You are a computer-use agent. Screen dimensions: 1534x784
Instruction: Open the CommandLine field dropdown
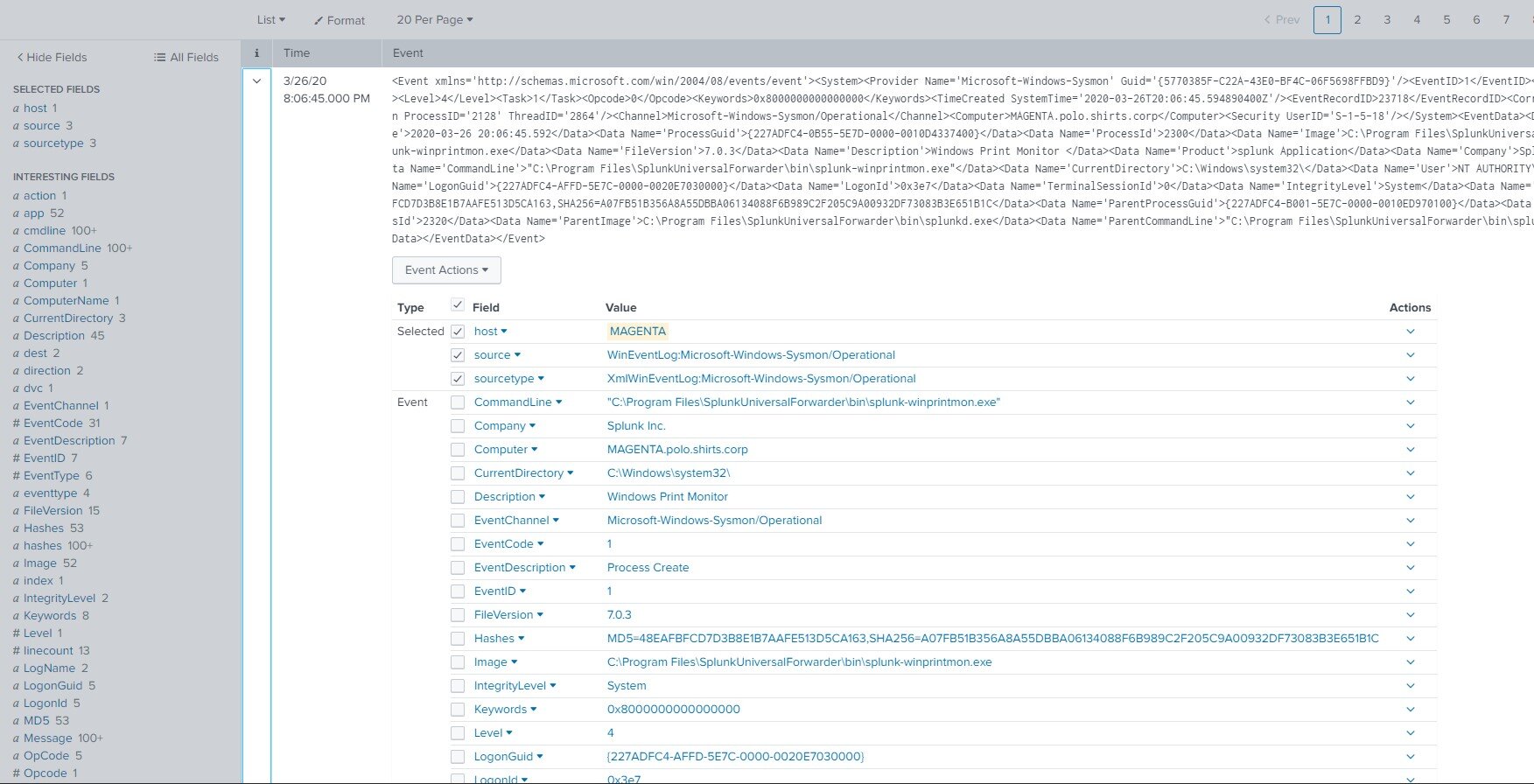pyautogui.click(x=518, y=402)
